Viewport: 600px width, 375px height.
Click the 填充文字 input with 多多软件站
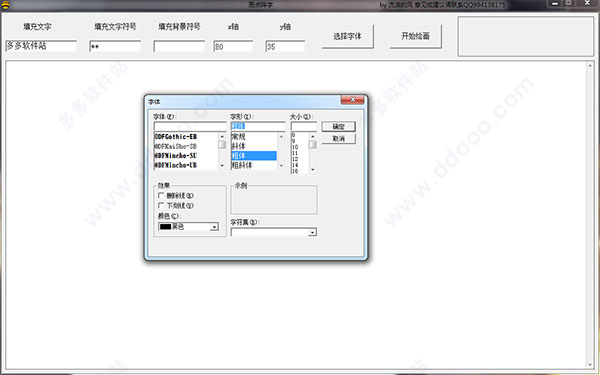[x=41, y=46]
